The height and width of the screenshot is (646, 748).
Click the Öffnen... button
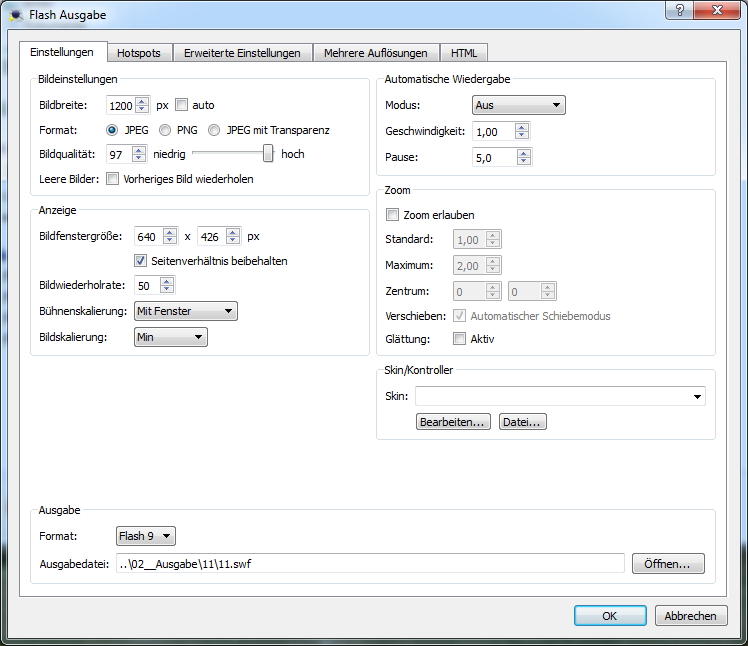(667, 564)
